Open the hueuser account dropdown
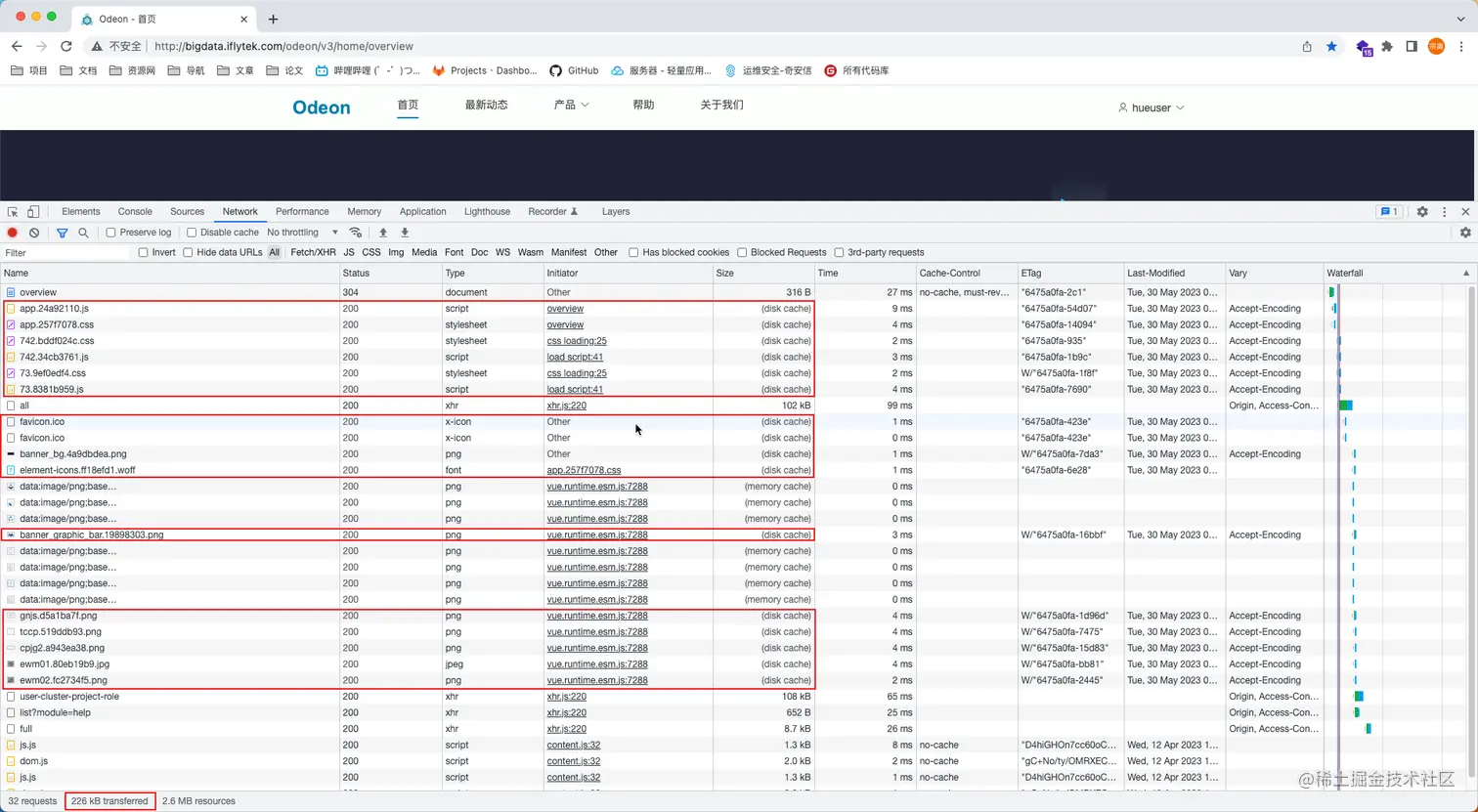The width and height of the screenshot is (1478, 812). pyautogui.click(x=1152, y=107)
